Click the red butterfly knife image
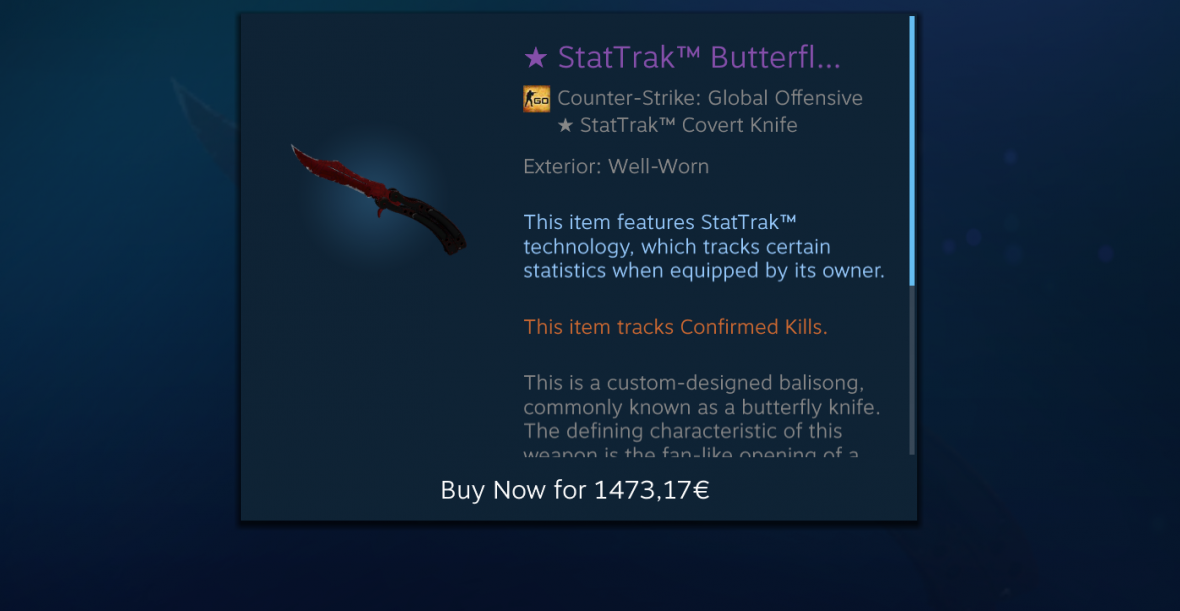The image size is (1180, 611). tap(379, 199)
